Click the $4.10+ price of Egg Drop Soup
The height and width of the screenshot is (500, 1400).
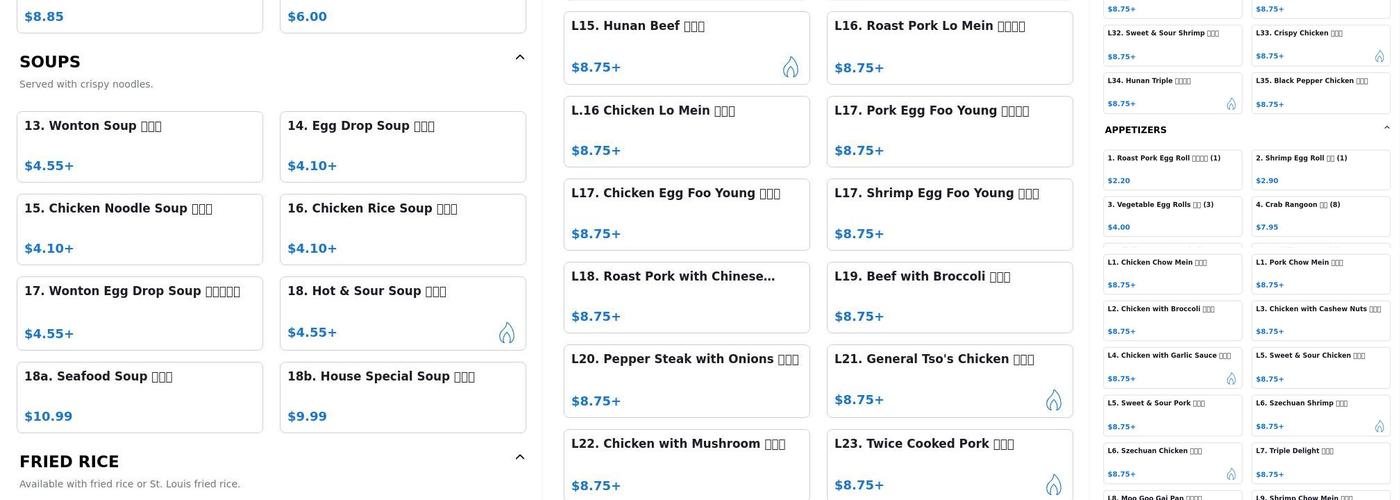(x=312, y=166)
